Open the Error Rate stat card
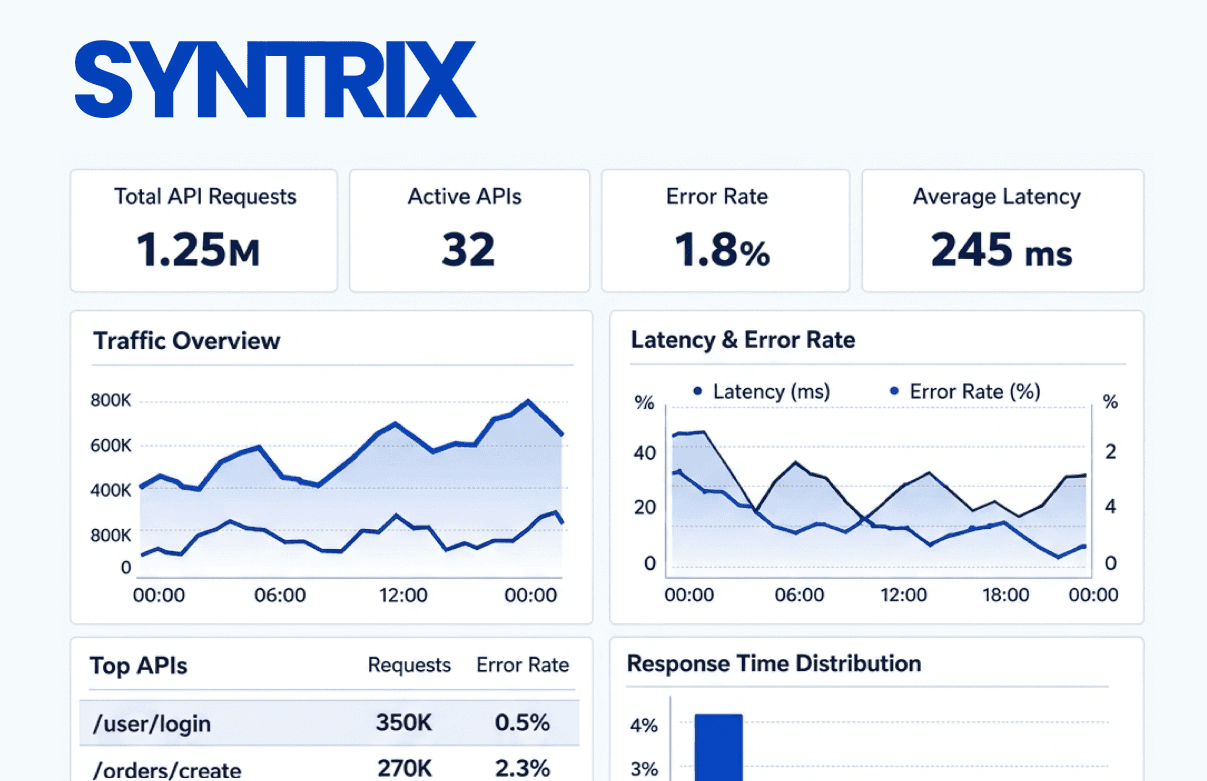1207x781 pixels. tap(725, 230)
